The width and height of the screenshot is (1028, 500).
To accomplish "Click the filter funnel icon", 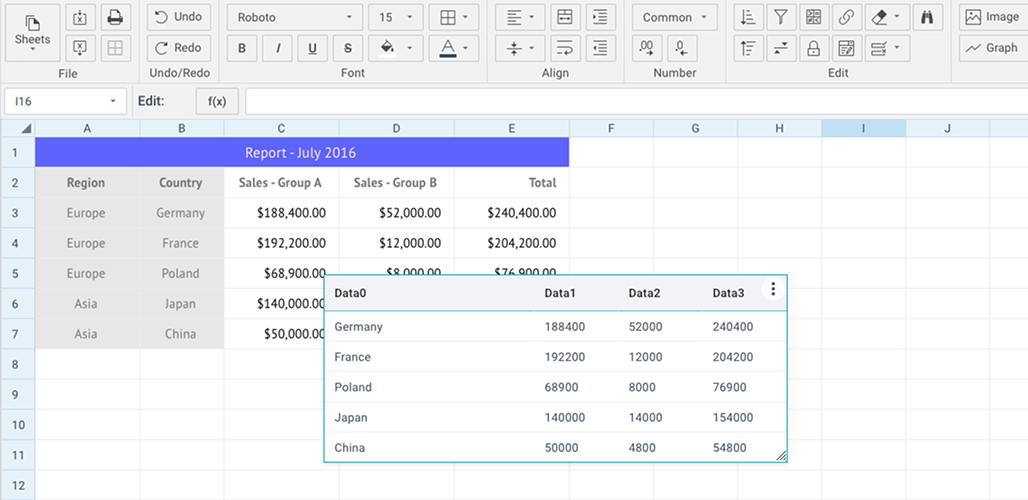I will 780,17.
